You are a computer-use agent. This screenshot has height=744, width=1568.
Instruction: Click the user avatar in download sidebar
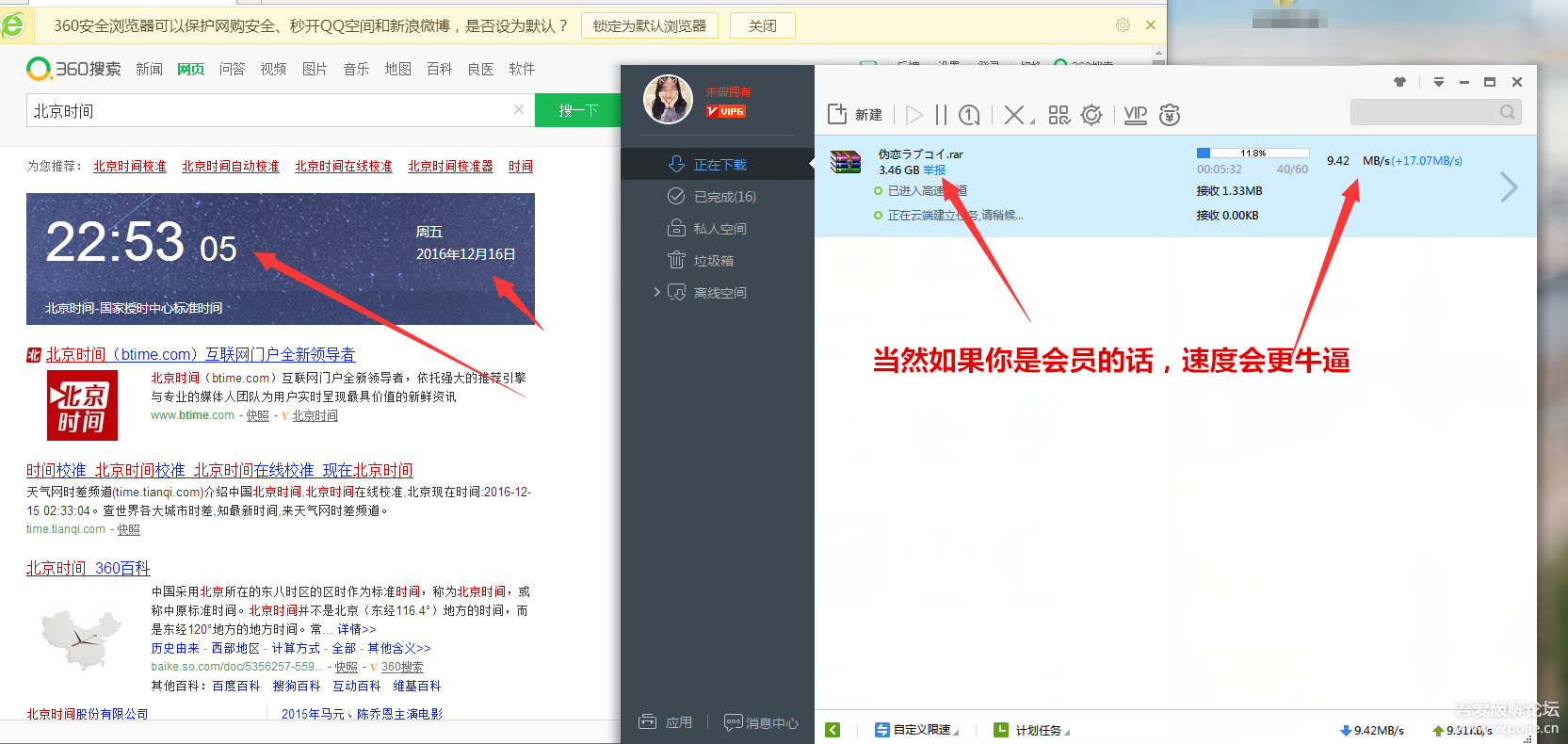click(668, 100)
